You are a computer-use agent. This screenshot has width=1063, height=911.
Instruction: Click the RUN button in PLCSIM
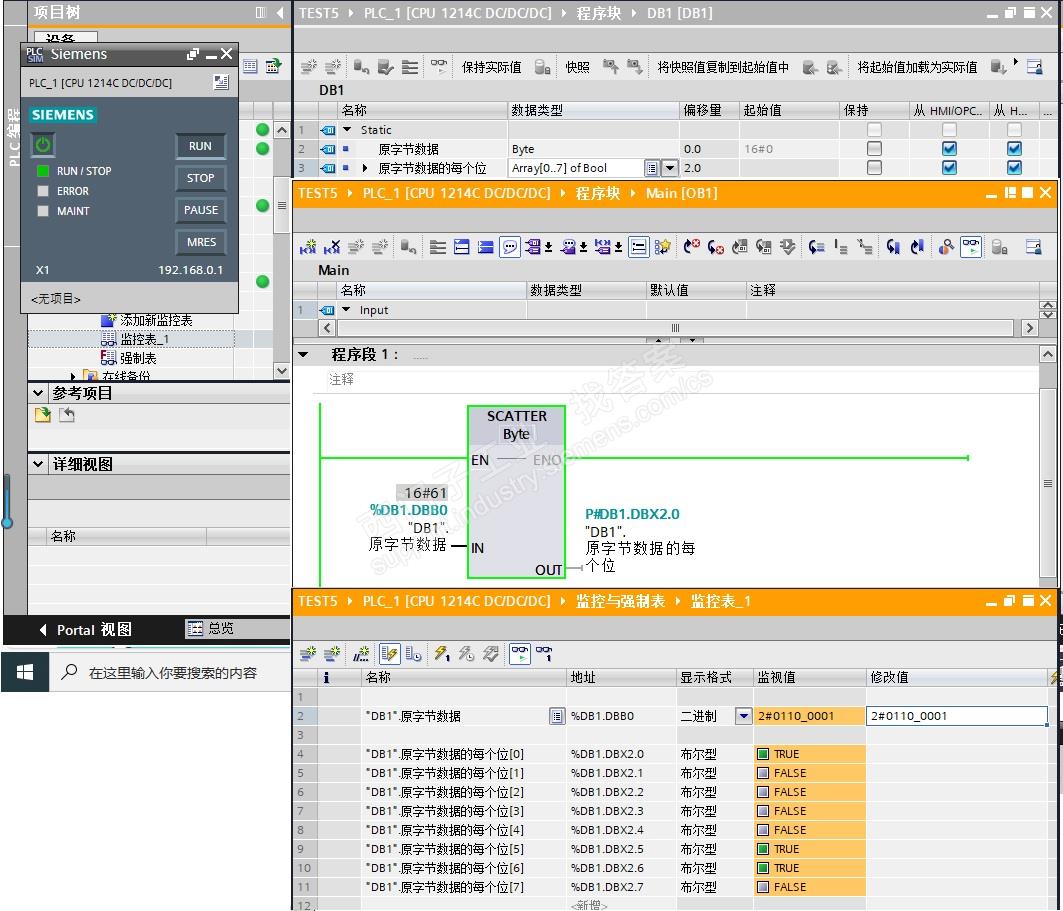(200, 146)
